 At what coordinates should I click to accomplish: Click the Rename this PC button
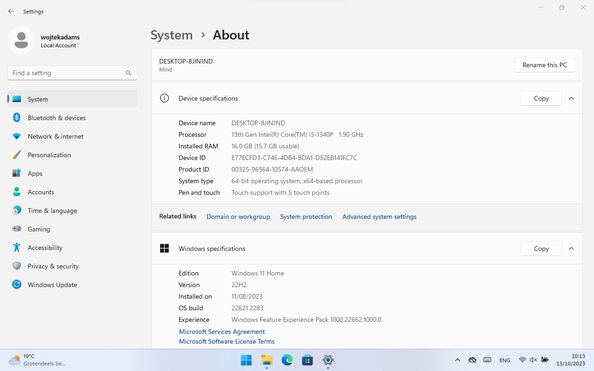tap(544, 65)
